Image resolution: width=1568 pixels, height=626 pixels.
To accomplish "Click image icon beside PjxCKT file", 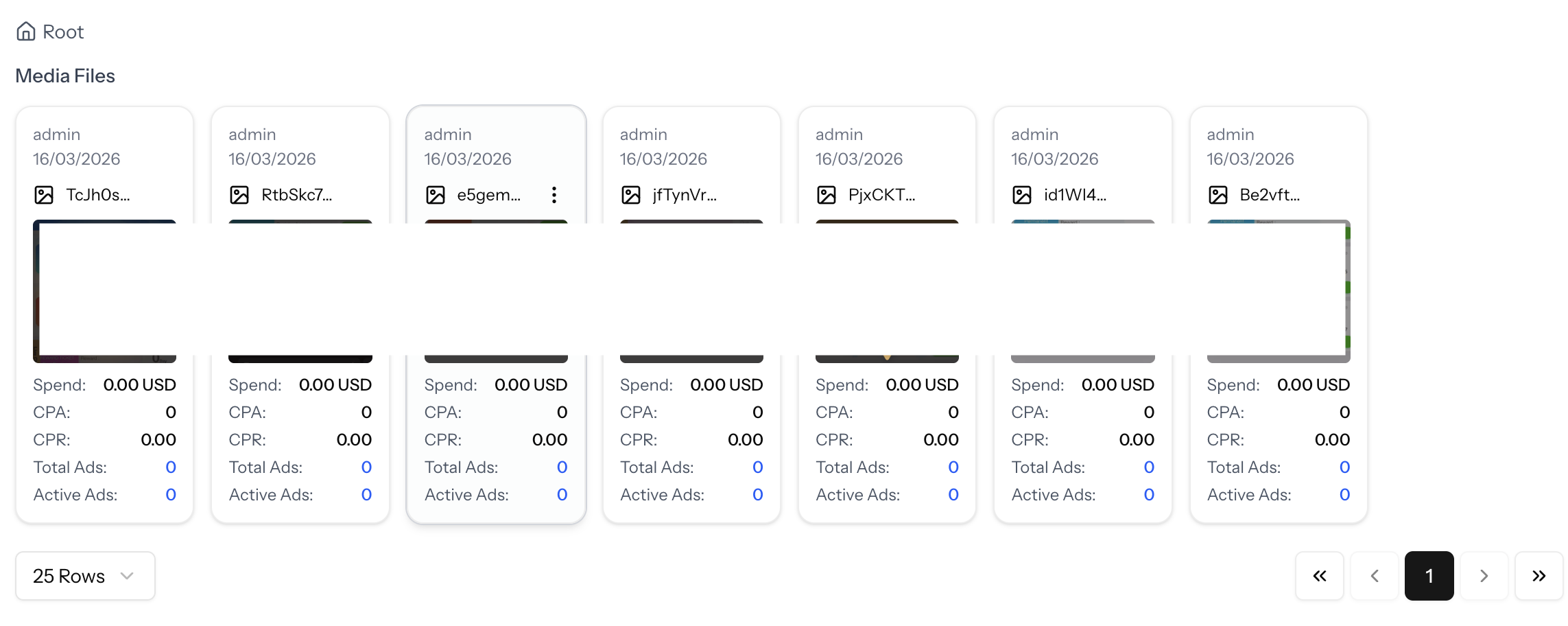I will (x=827, y=195).
